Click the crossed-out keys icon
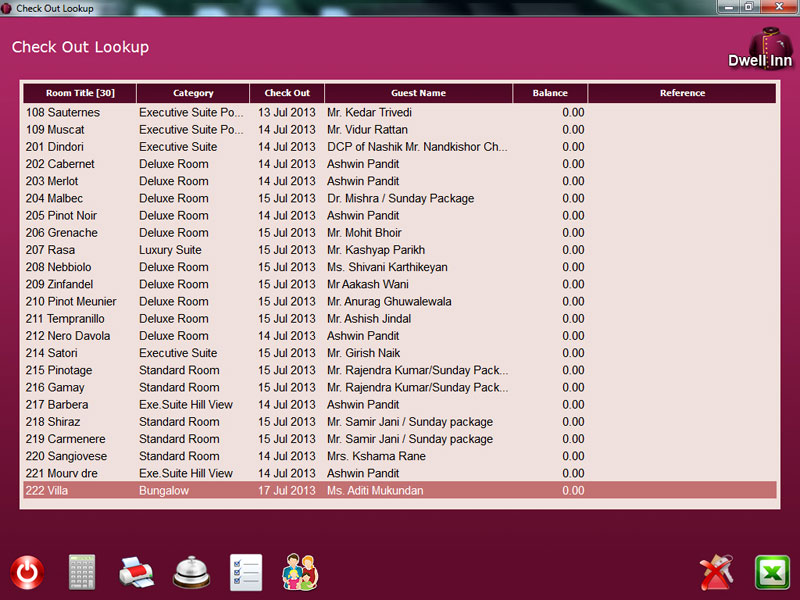The height and width of the screenshot is (600, 800). click(716, 573)
